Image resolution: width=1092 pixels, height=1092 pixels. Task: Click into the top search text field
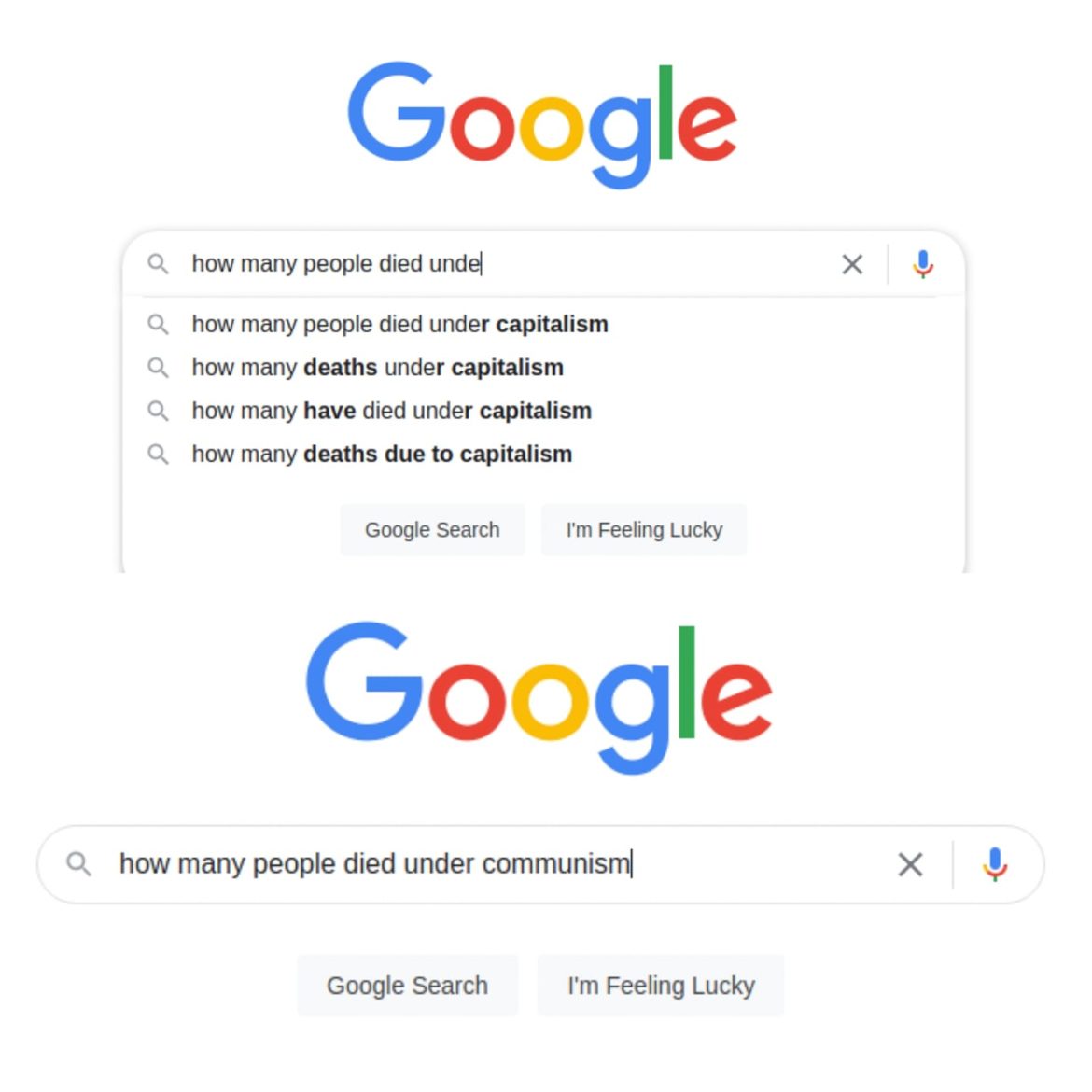pos(504,264)
